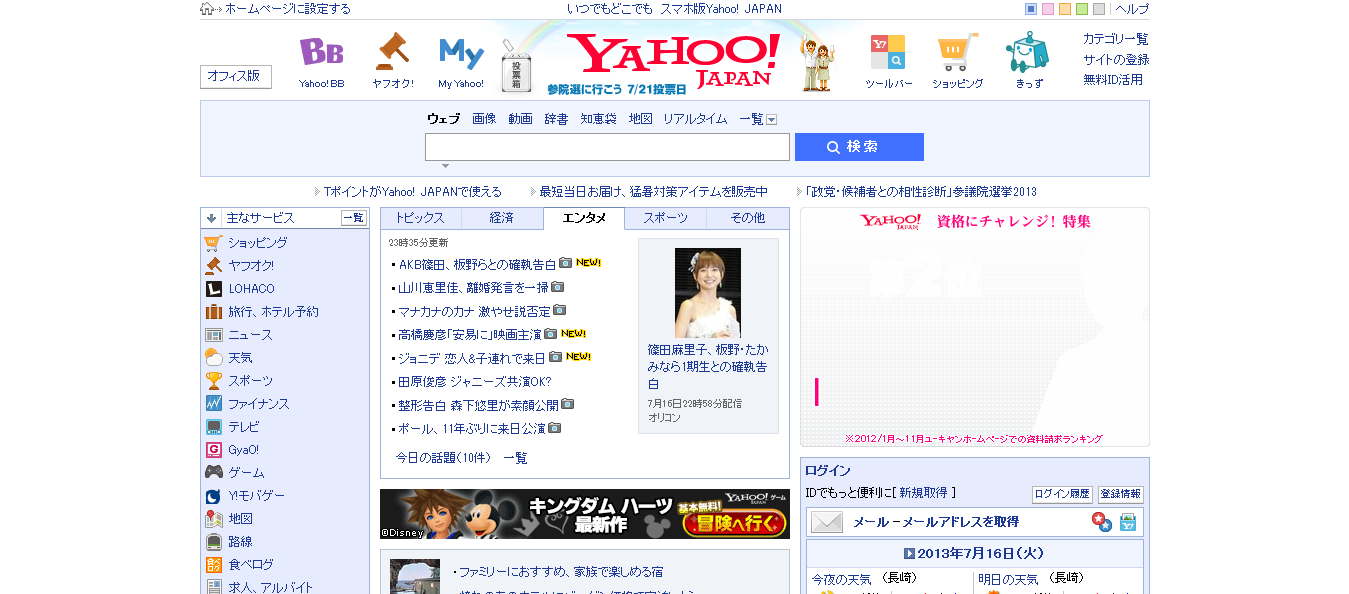Open the スマホ版Yahoo! JAPAN link
Screen dimensions: 1349x594
(x=721, y=9)
